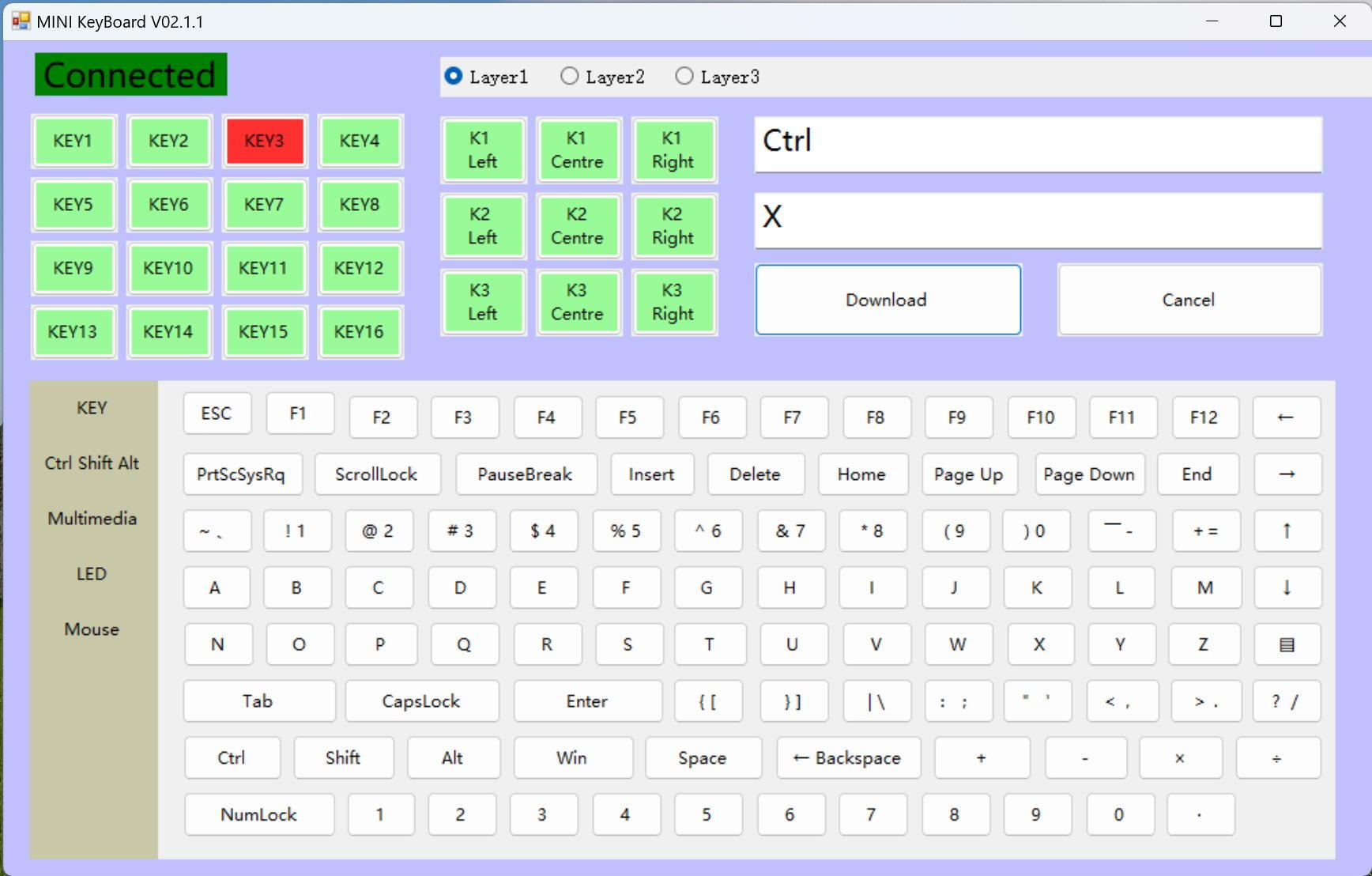Select the K1 Left knob button
Screen dimensions: 1372x876
click(x=484, y=150)
